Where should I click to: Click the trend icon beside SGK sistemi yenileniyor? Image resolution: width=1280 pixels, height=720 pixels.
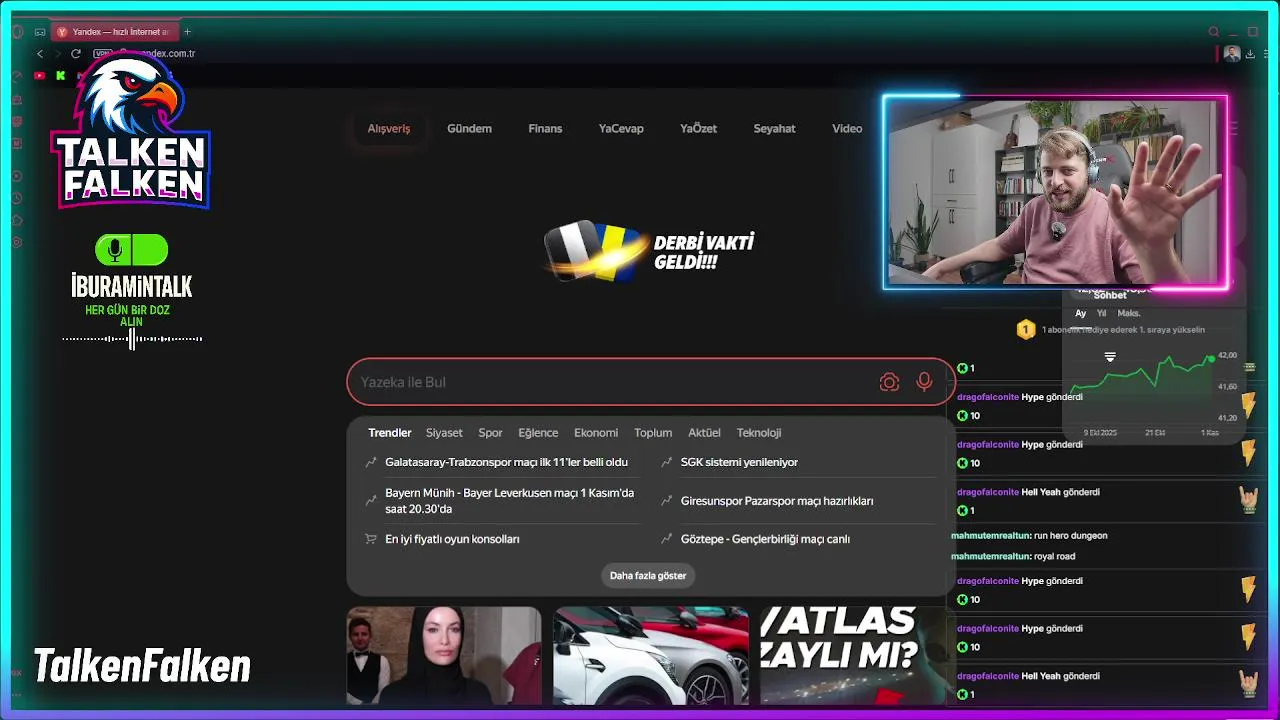tap(667, 462)
